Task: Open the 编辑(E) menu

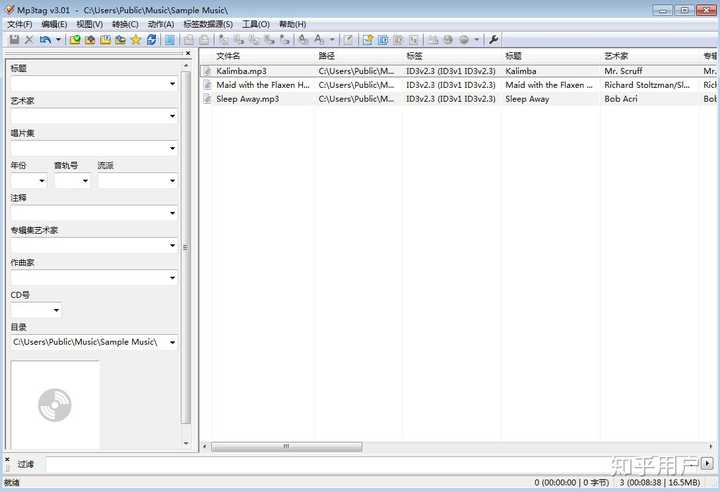Action: [54, 24]
